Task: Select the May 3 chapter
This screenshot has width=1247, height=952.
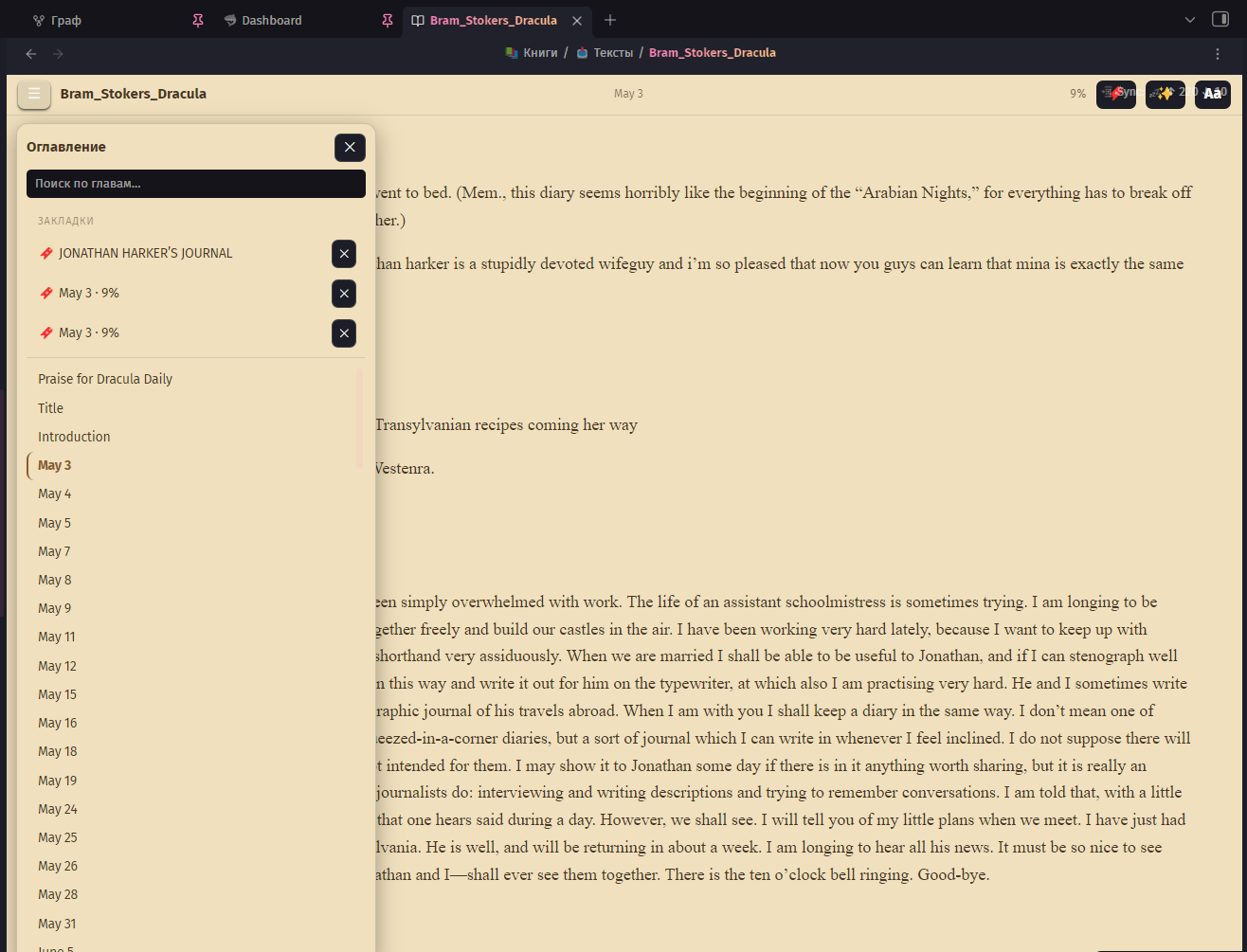Action: 54,465
